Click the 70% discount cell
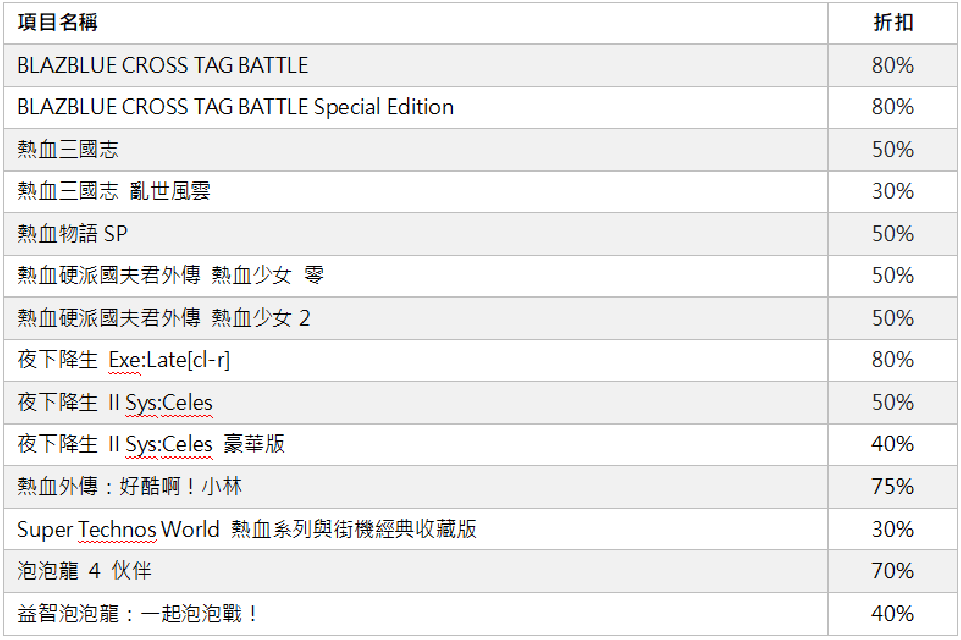Image resolution: width=961 pixels, height=640 pixels. point(892,571)
